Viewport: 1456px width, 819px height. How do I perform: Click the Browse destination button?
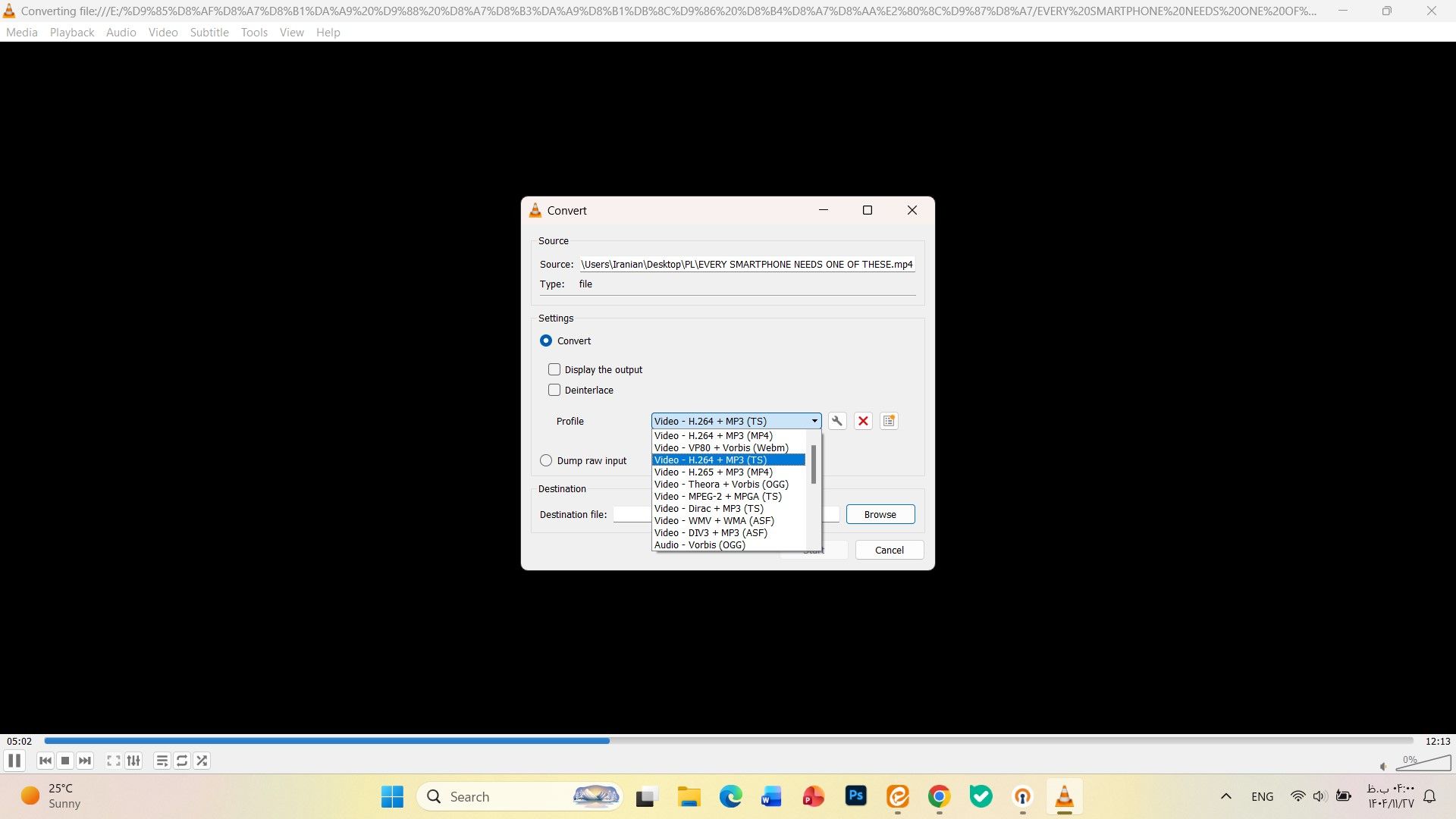(880, 514)
